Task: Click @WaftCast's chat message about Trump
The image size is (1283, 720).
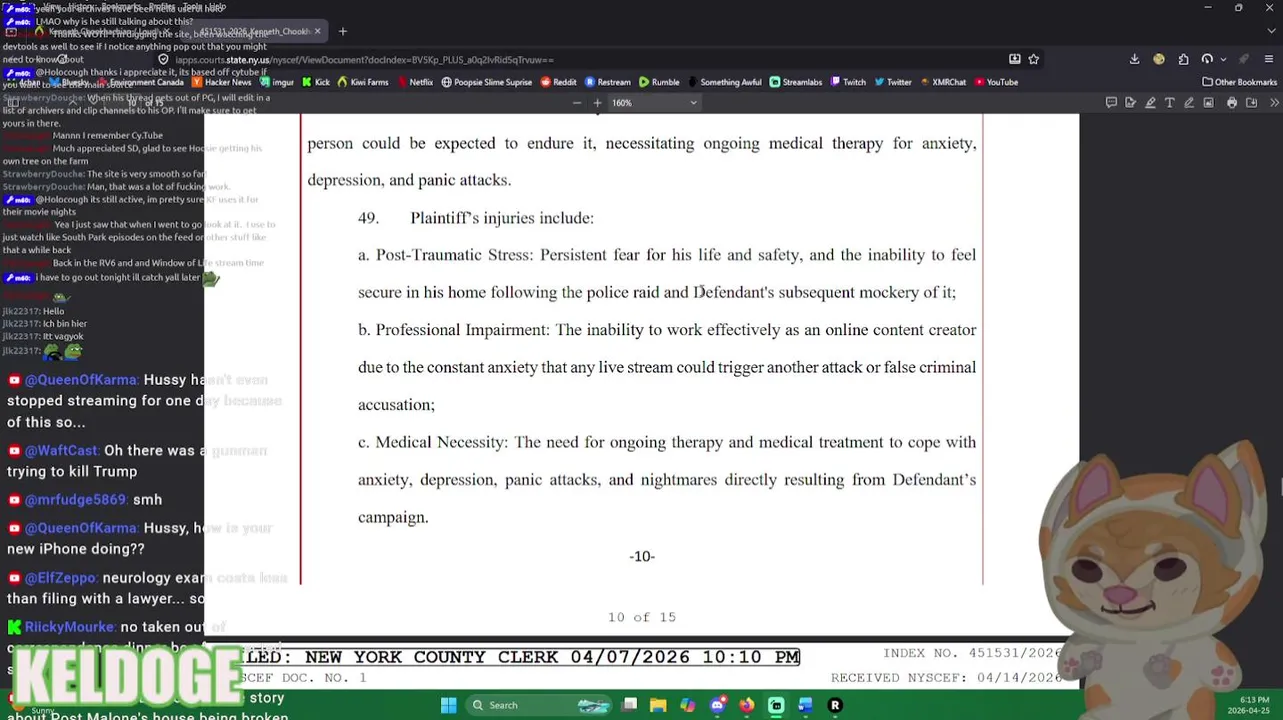Action: 138,461
